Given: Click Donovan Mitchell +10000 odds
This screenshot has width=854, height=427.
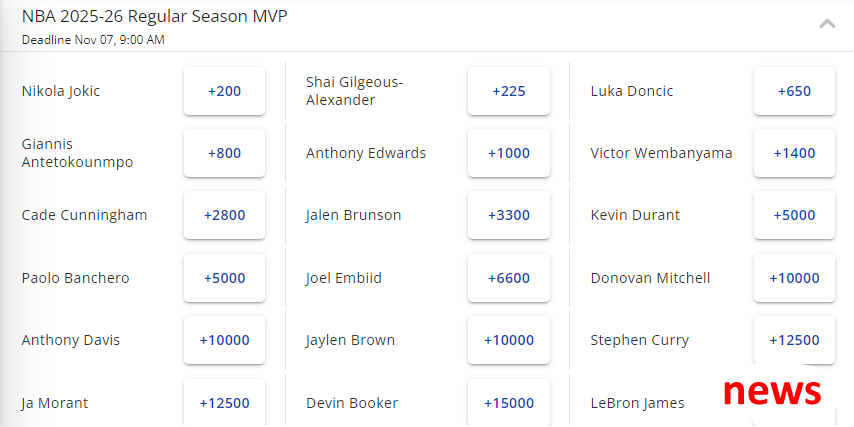Looking at the screenshot, I should (x=794, y=278).
